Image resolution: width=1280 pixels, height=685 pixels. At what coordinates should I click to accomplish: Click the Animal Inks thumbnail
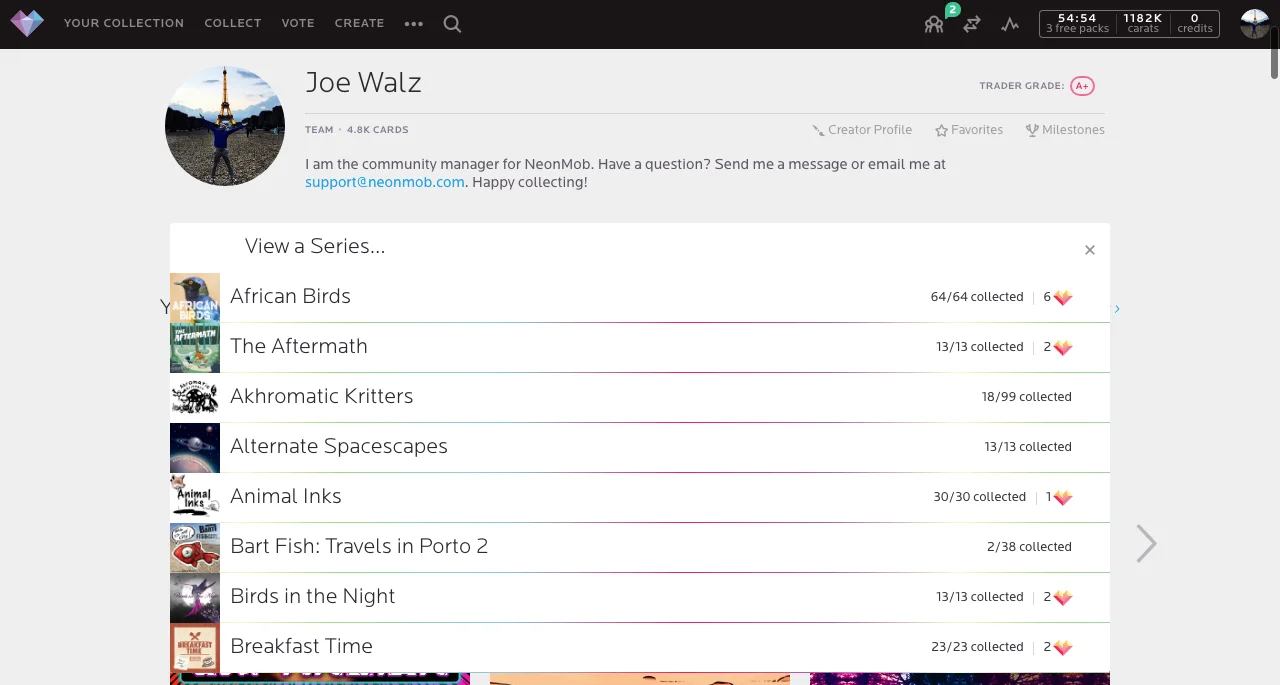(x=195, y=497)
